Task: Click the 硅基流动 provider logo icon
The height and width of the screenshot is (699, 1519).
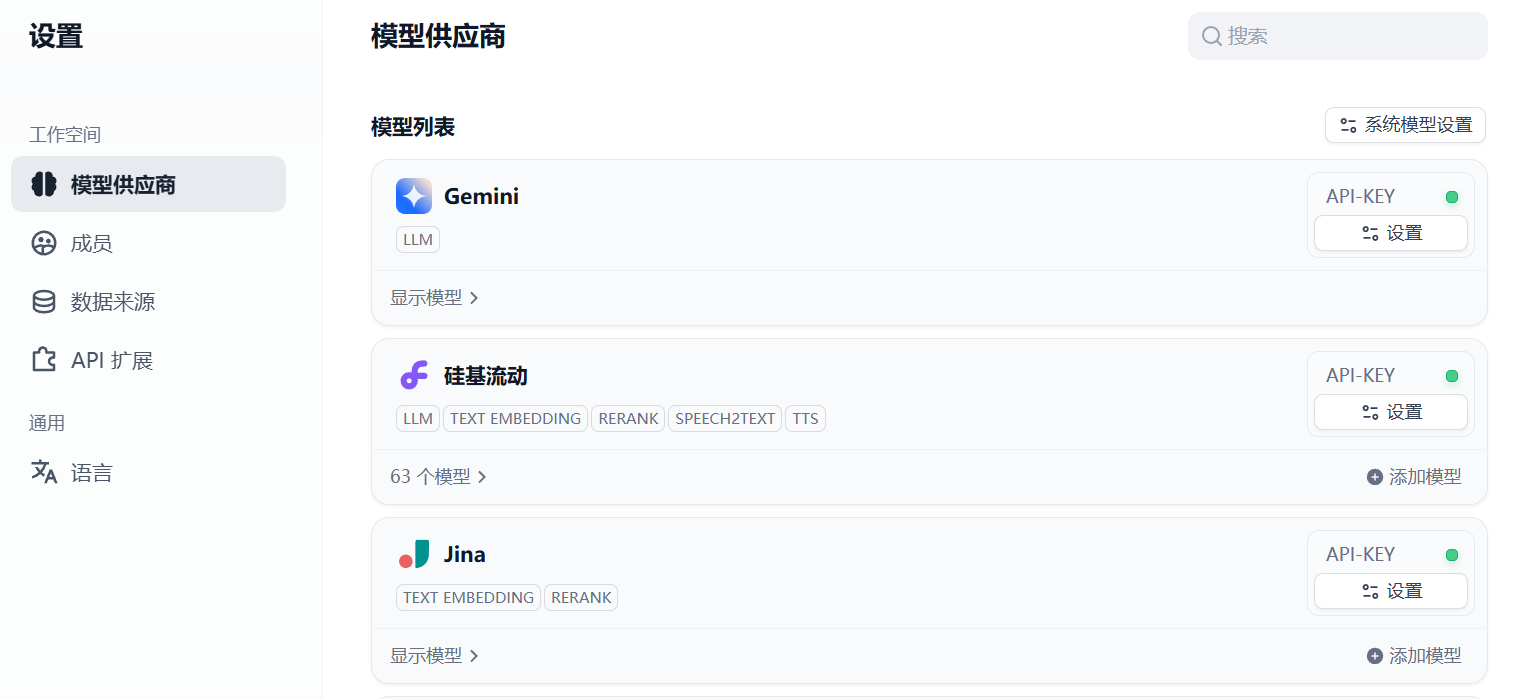Action: tap(413, 376)
